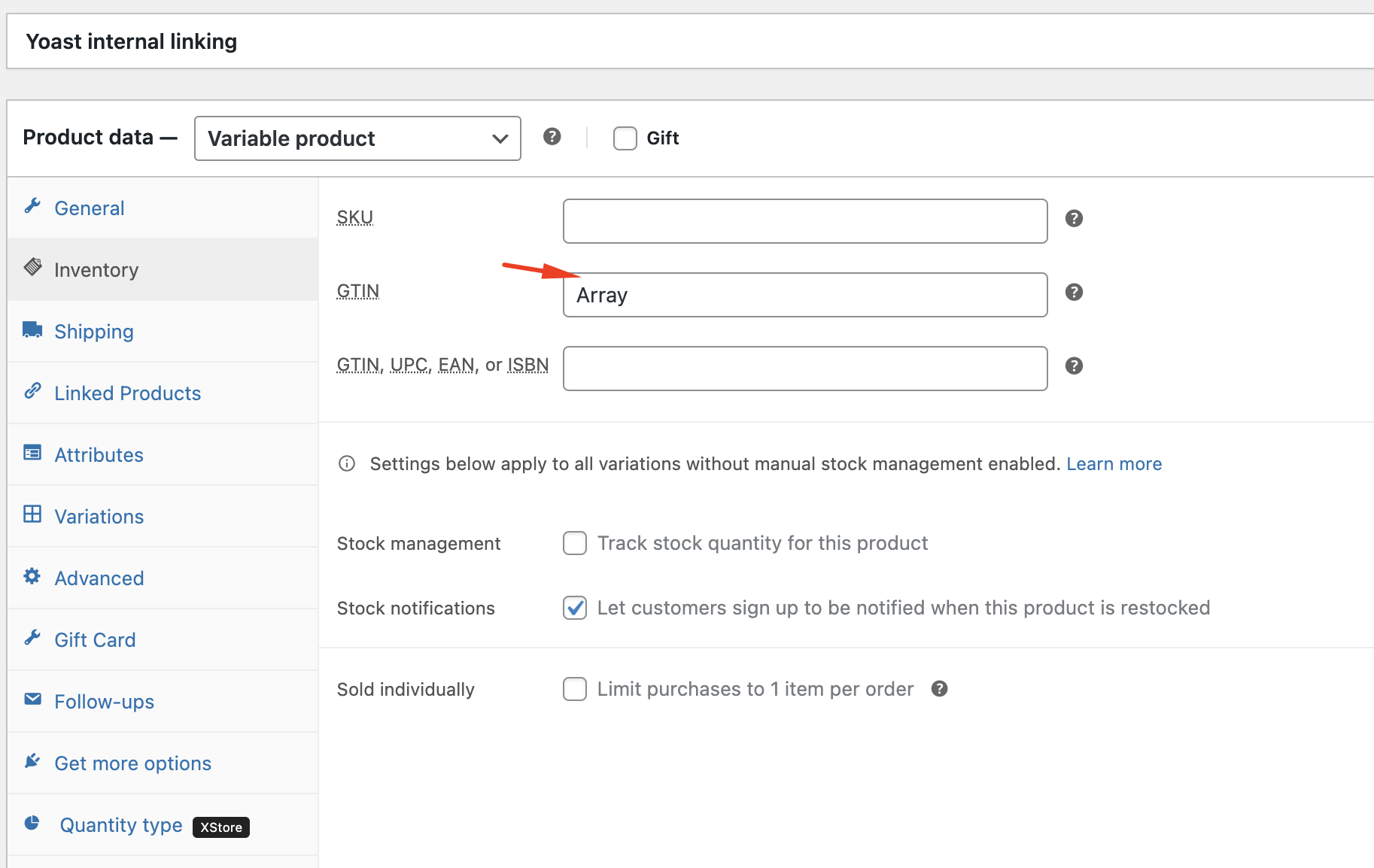The height and width of the screenshot is (868, 1374).
Task: Click the list icon beside Attributes
Action: point(32,453)
